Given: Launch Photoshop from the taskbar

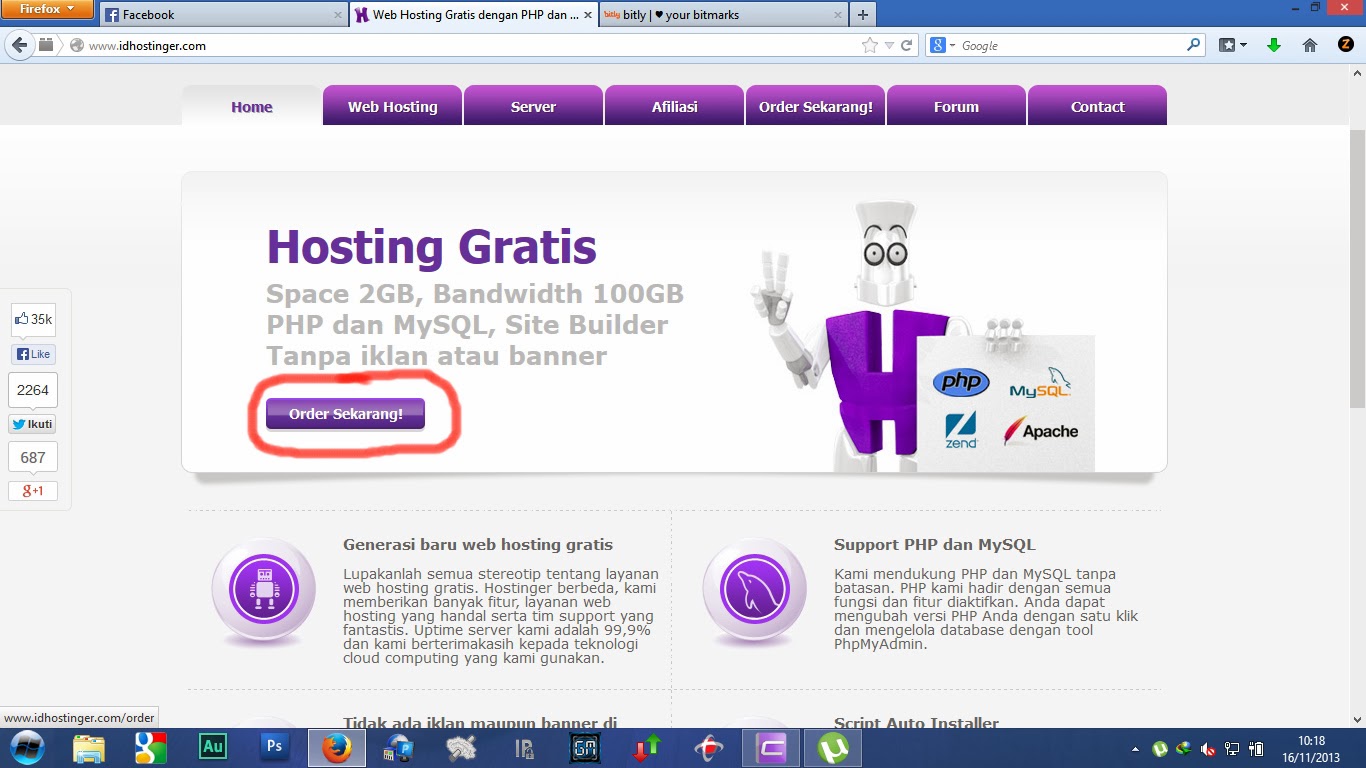Looking at the screenshot, I should pyautogui.click(x=274, y=748).
